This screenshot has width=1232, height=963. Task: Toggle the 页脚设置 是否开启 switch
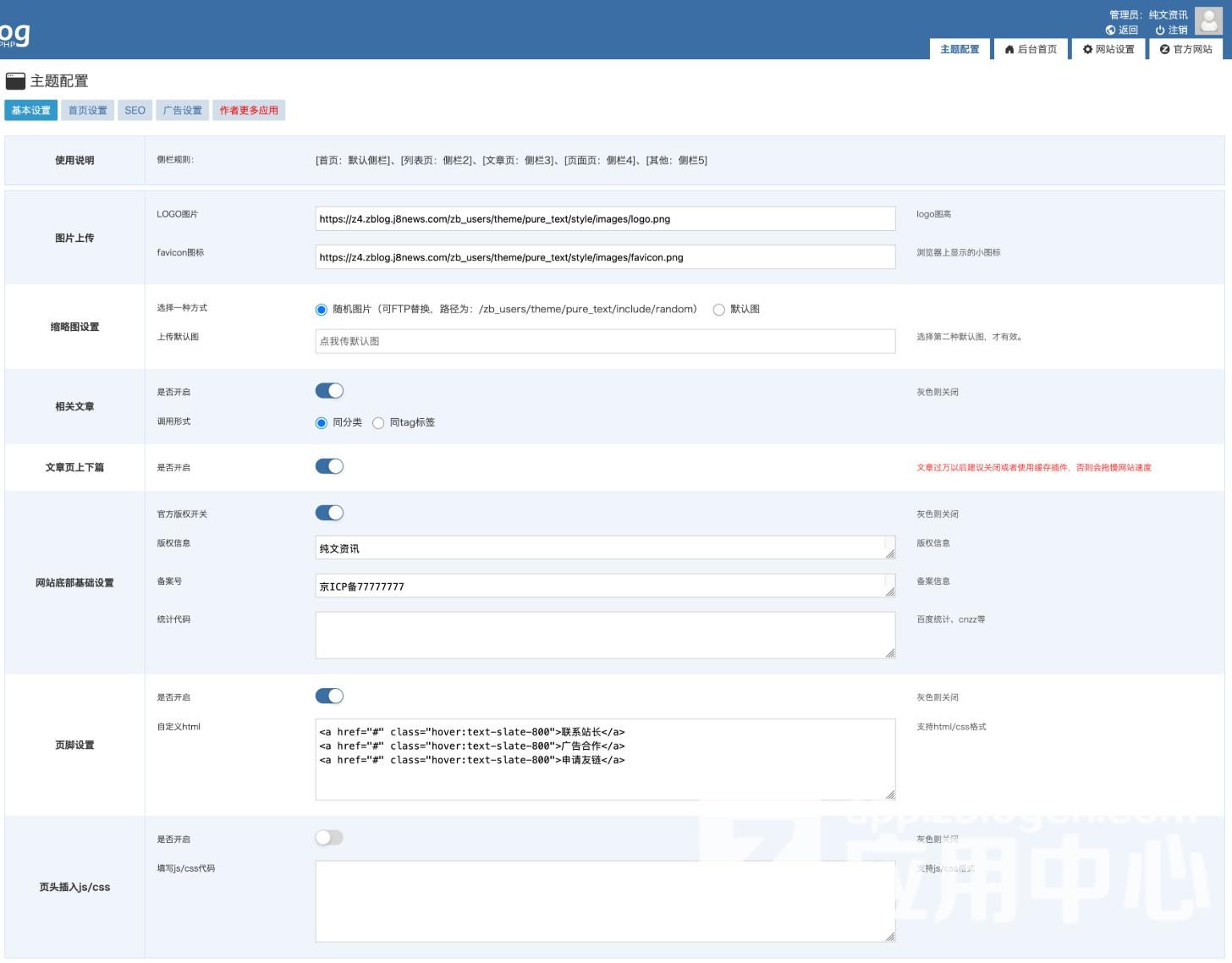pos(329,696)
